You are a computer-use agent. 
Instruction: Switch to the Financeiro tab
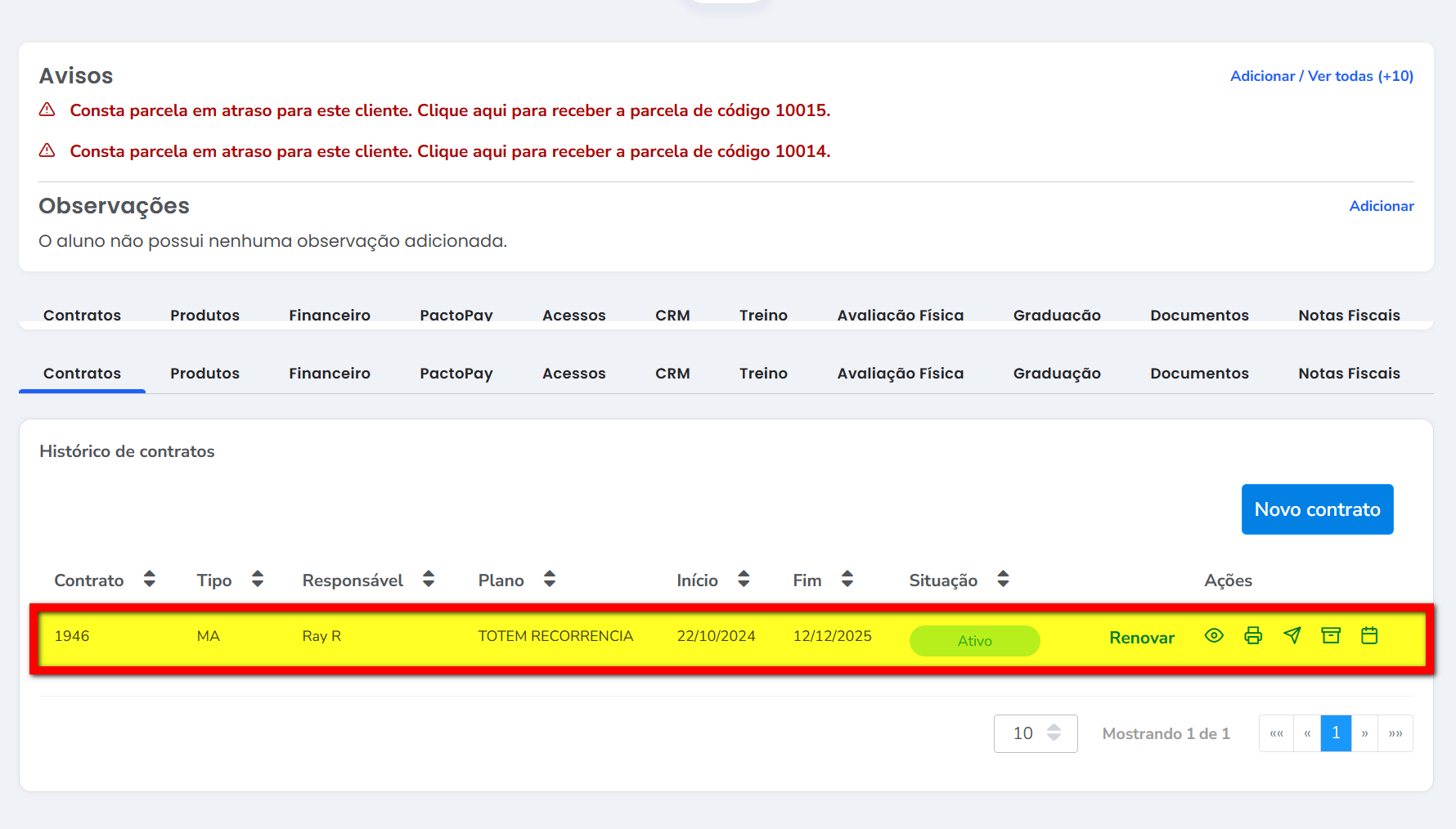(x=329, y=374)
